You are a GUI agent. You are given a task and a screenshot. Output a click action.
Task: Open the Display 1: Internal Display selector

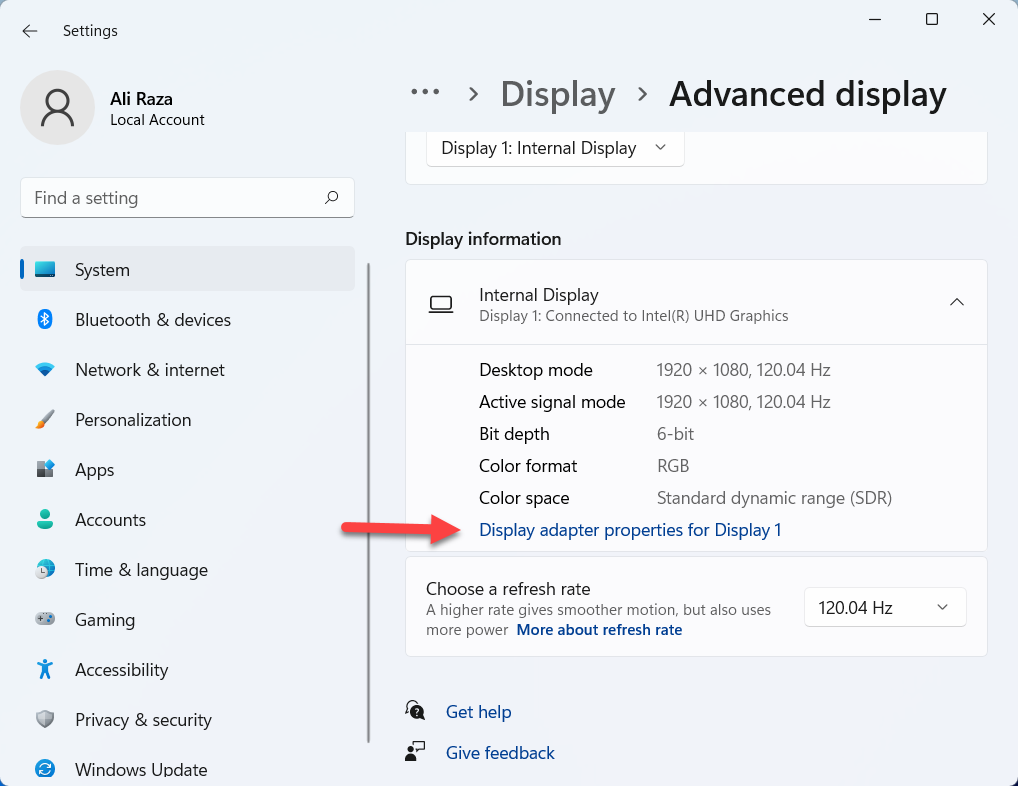pos(554,147)
